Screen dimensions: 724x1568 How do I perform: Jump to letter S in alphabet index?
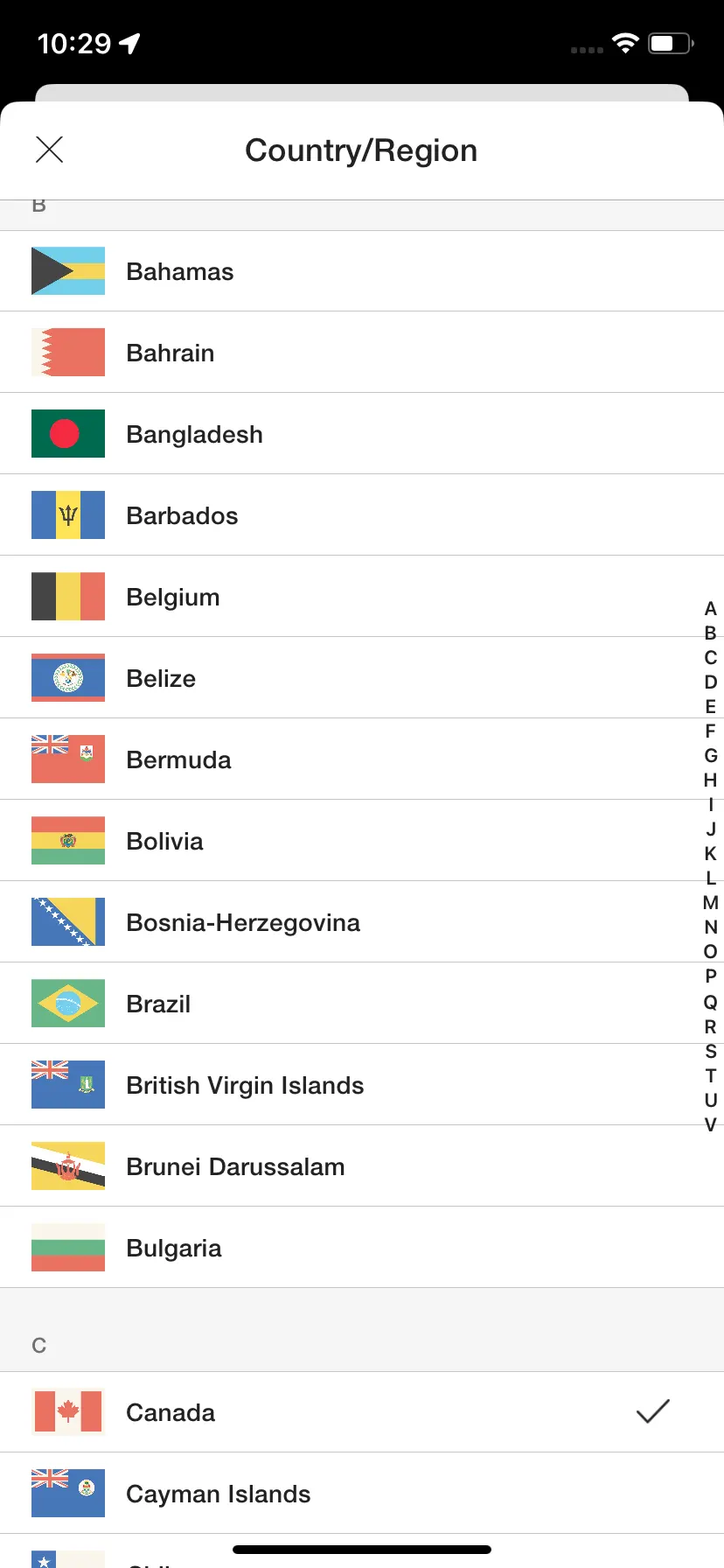(x=711, y=1051)
